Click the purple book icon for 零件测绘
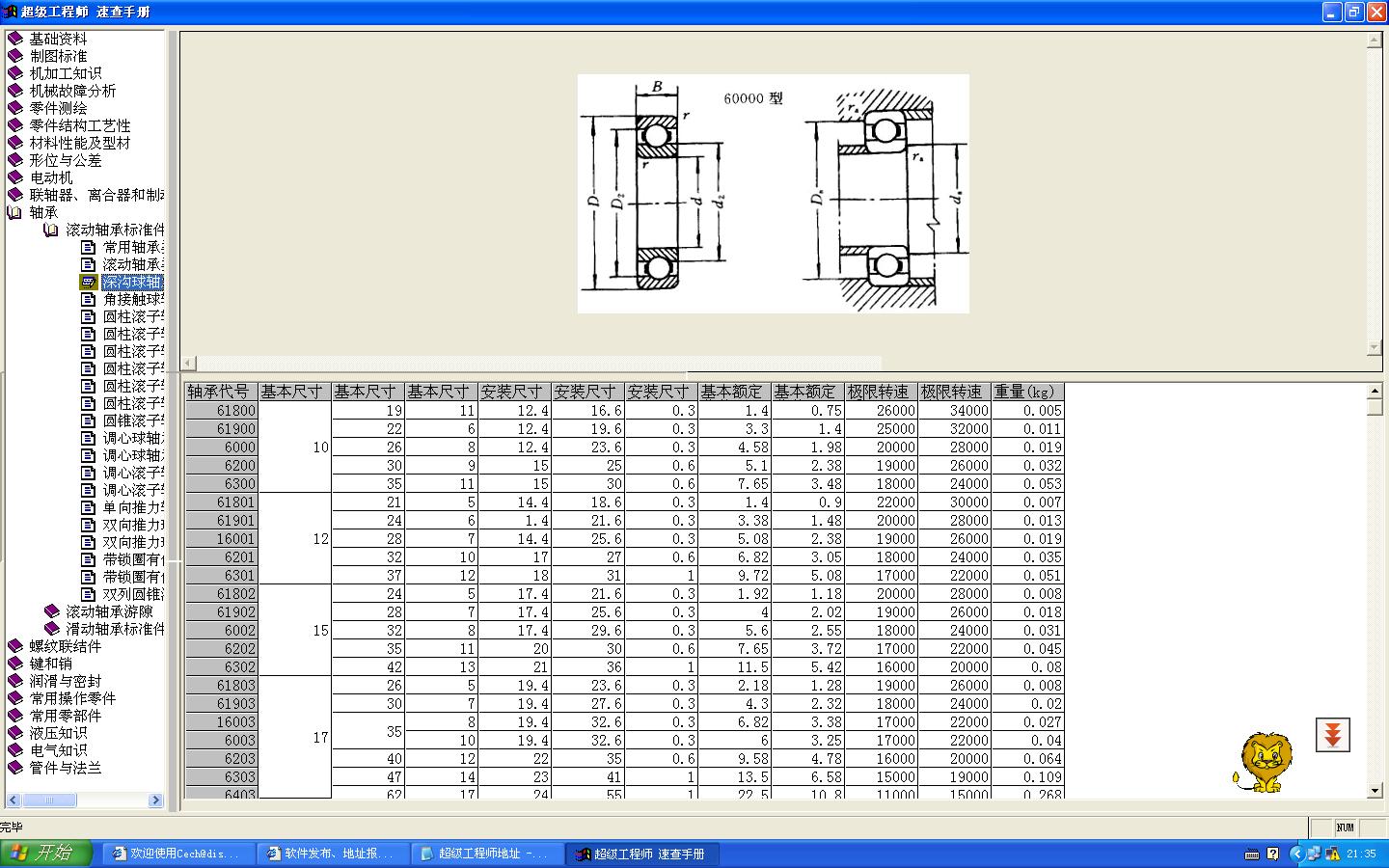The width and height of the screenshot is (1389, 868). point(14,108)
